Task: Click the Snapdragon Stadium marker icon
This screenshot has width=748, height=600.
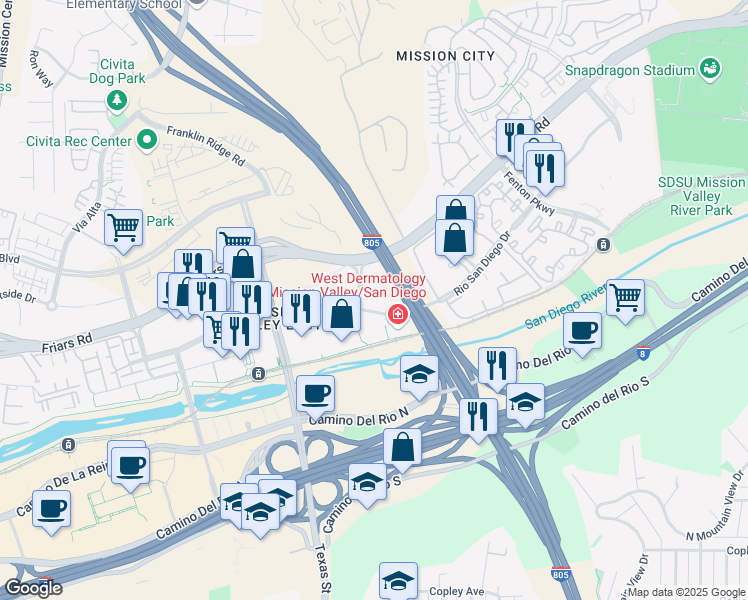Action: (710, 69)
